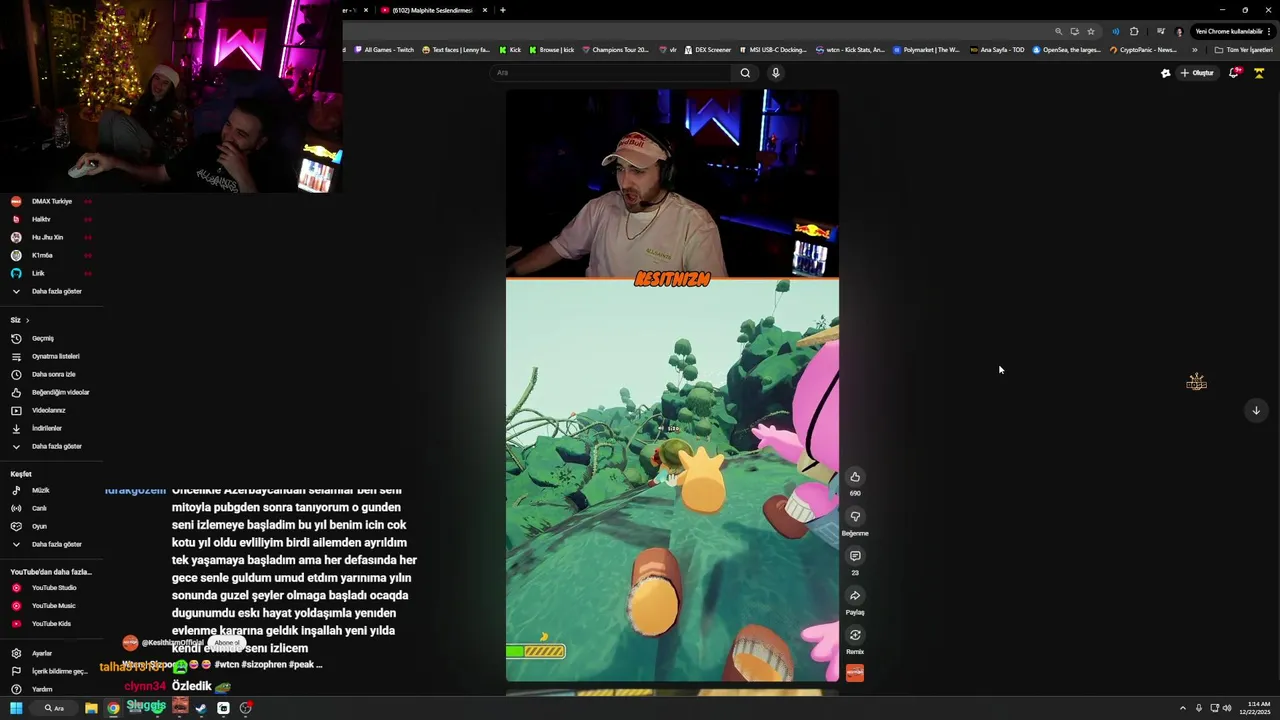Open Ayarlar settings in sidebar
The width and height of the screenshot is (1280, 720).
52,653
